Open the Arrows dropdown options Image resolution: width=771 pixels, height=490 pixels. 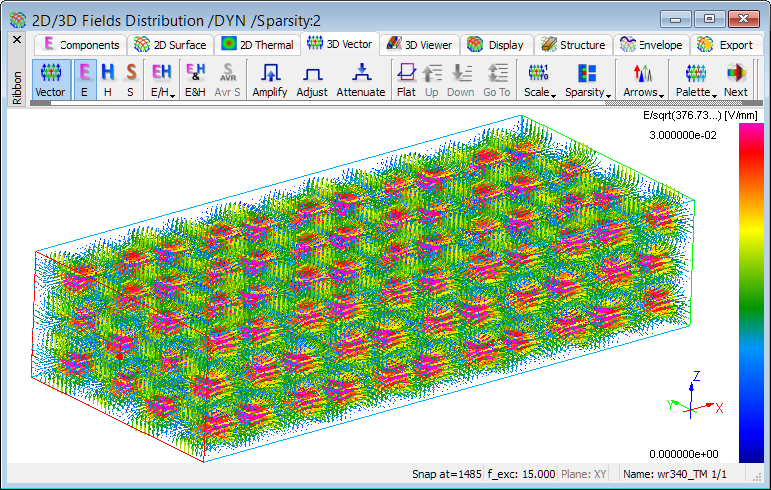click(642, 80)
